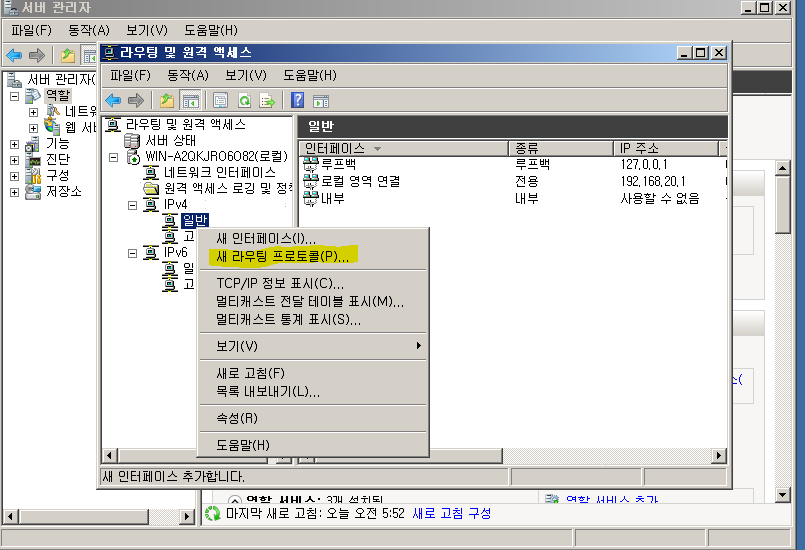The width and height of the screenshot is (805, 550).
Task: Select 저장소 node in Server Manager tree
Action: coord(64,192)
